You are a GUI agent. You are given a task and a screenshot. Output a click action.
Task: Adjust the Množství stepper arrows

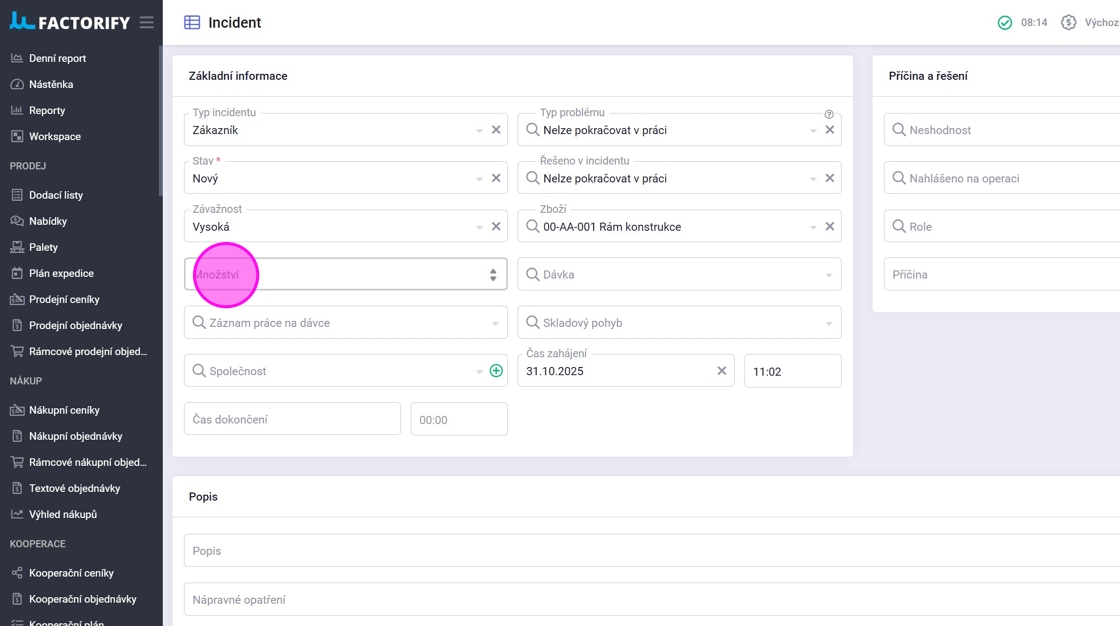493,275
